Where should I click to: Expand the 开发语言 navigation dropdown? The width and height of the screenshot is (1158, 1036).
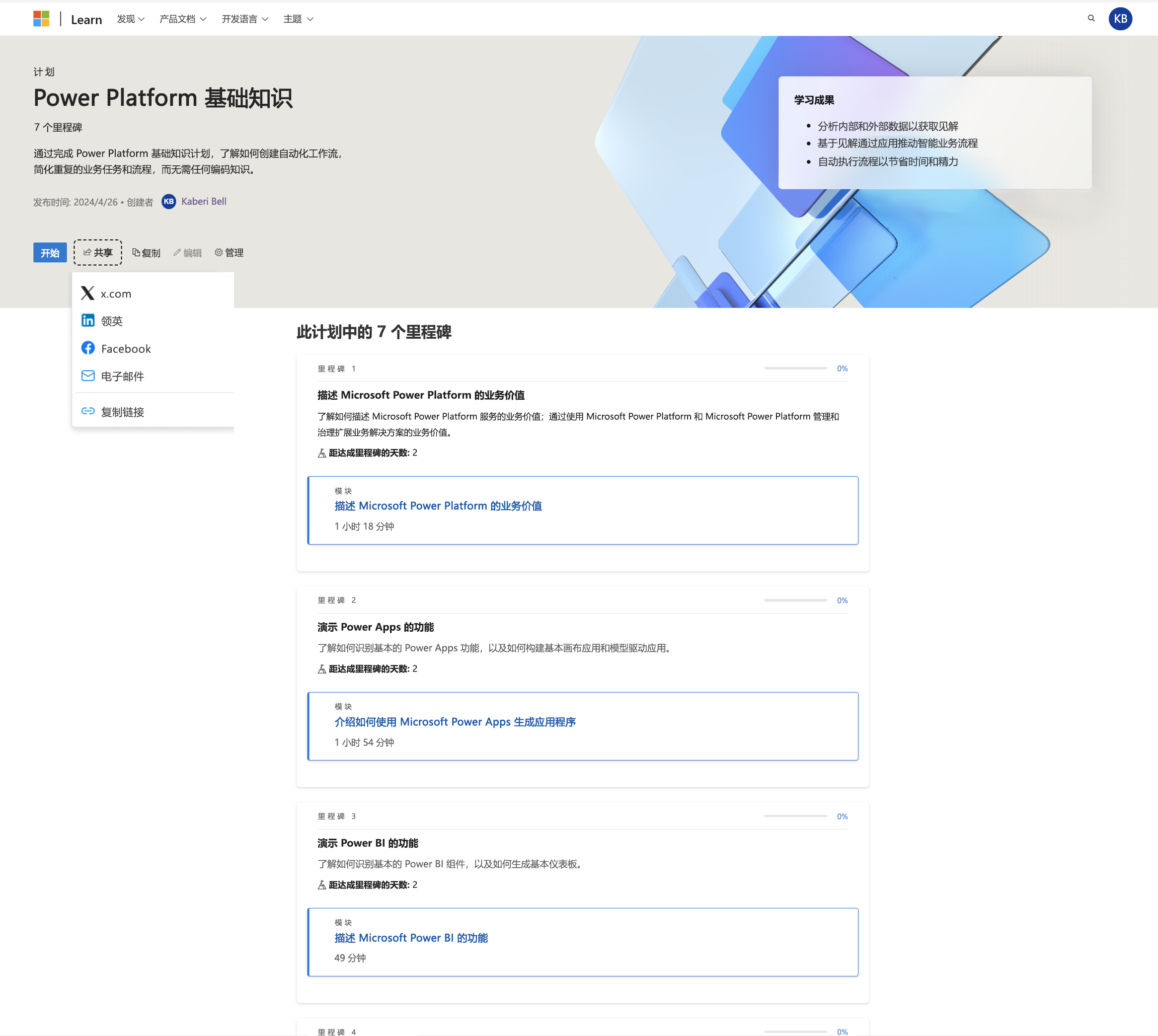(245, 19)
